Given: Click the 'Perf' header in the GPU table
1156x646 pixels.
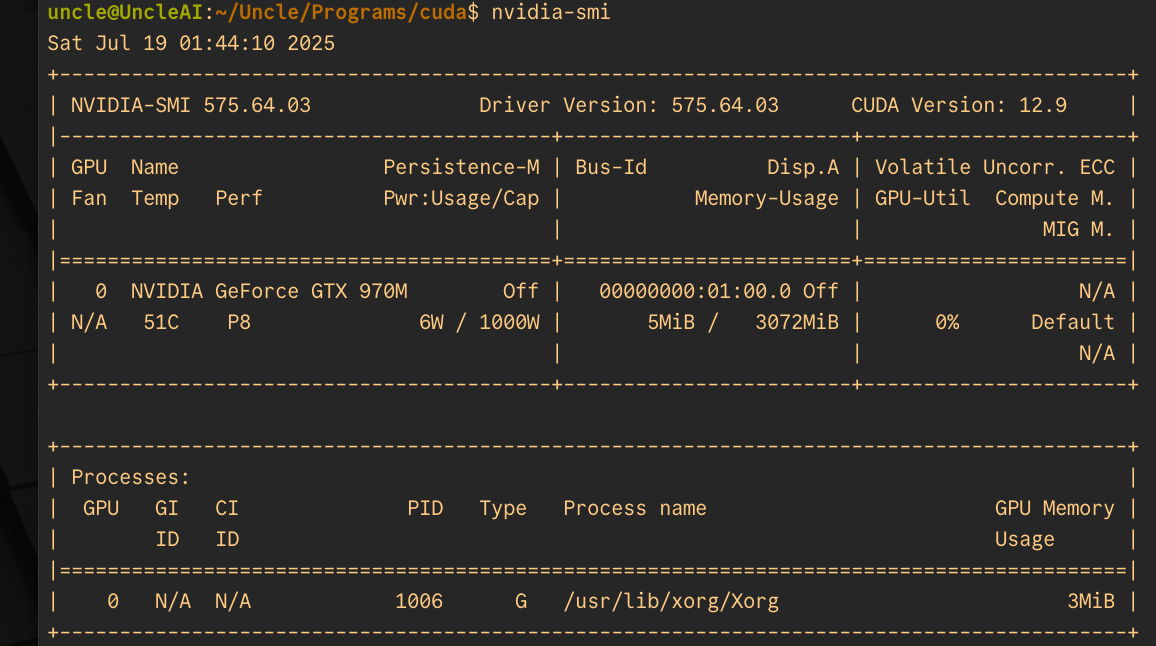Looking at the screenshot, I should point(239,198).
